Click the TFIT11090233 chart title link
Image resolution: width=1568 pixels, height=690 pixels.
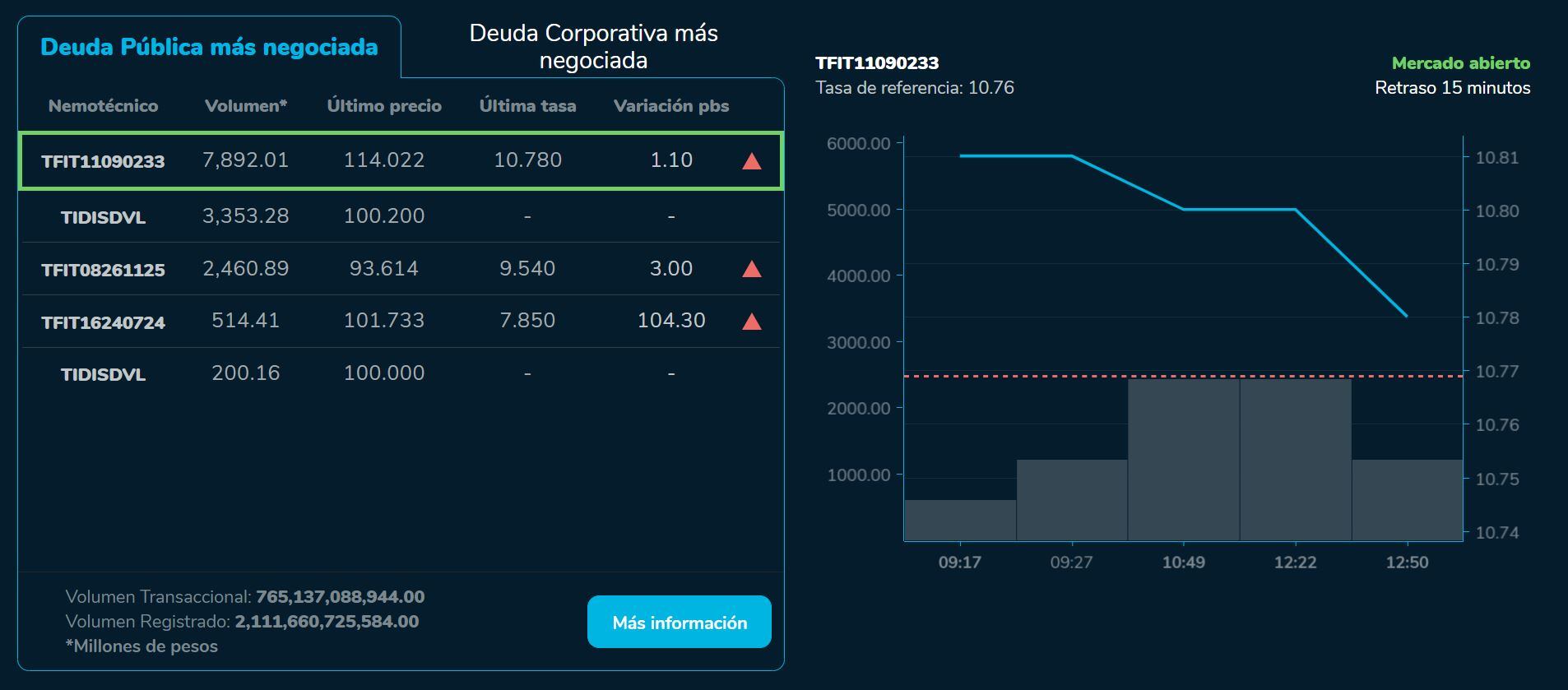click(x=876, y=61)
